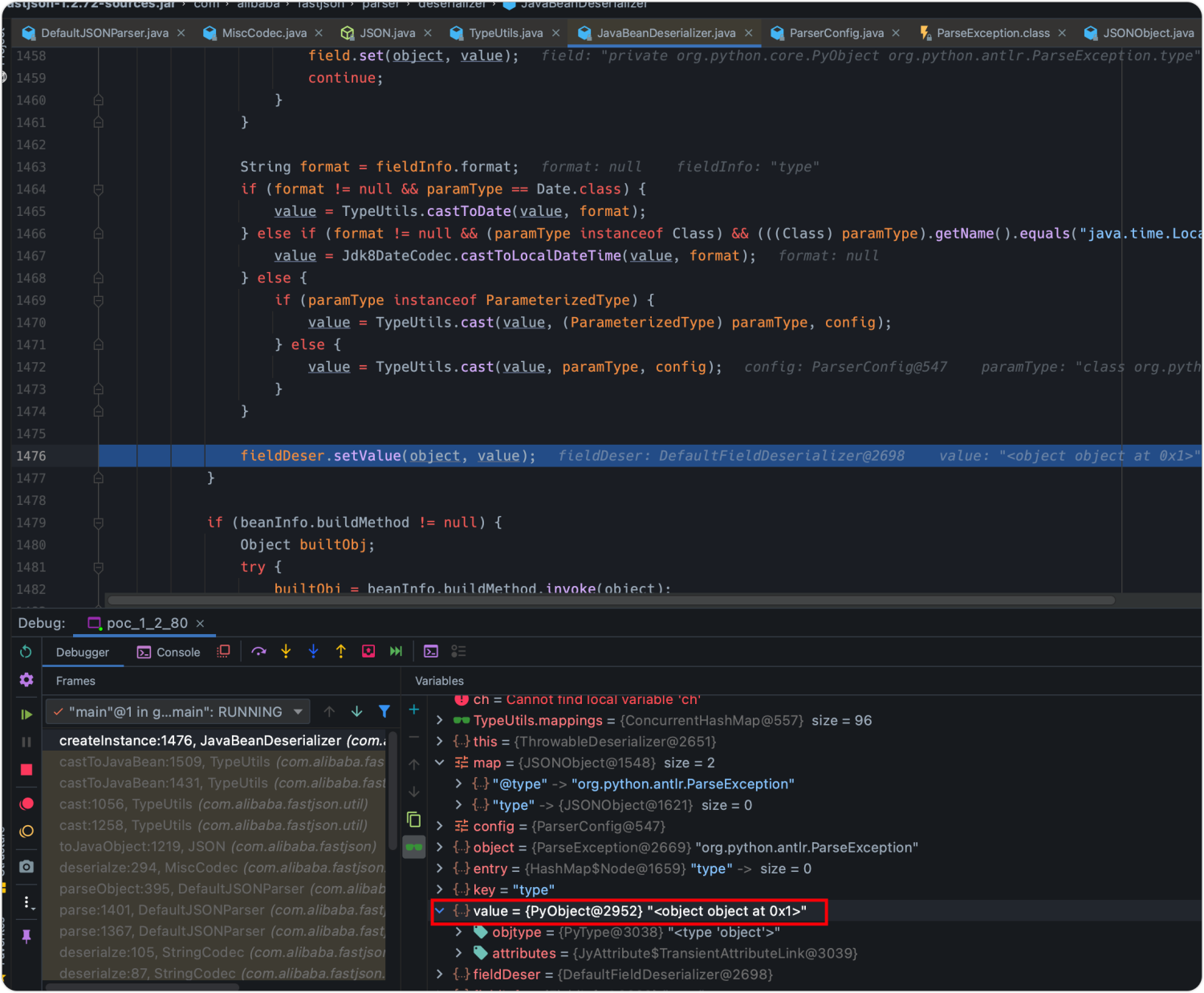Collapse the map JSONObject variable
1204x993 pixels.
440,763
